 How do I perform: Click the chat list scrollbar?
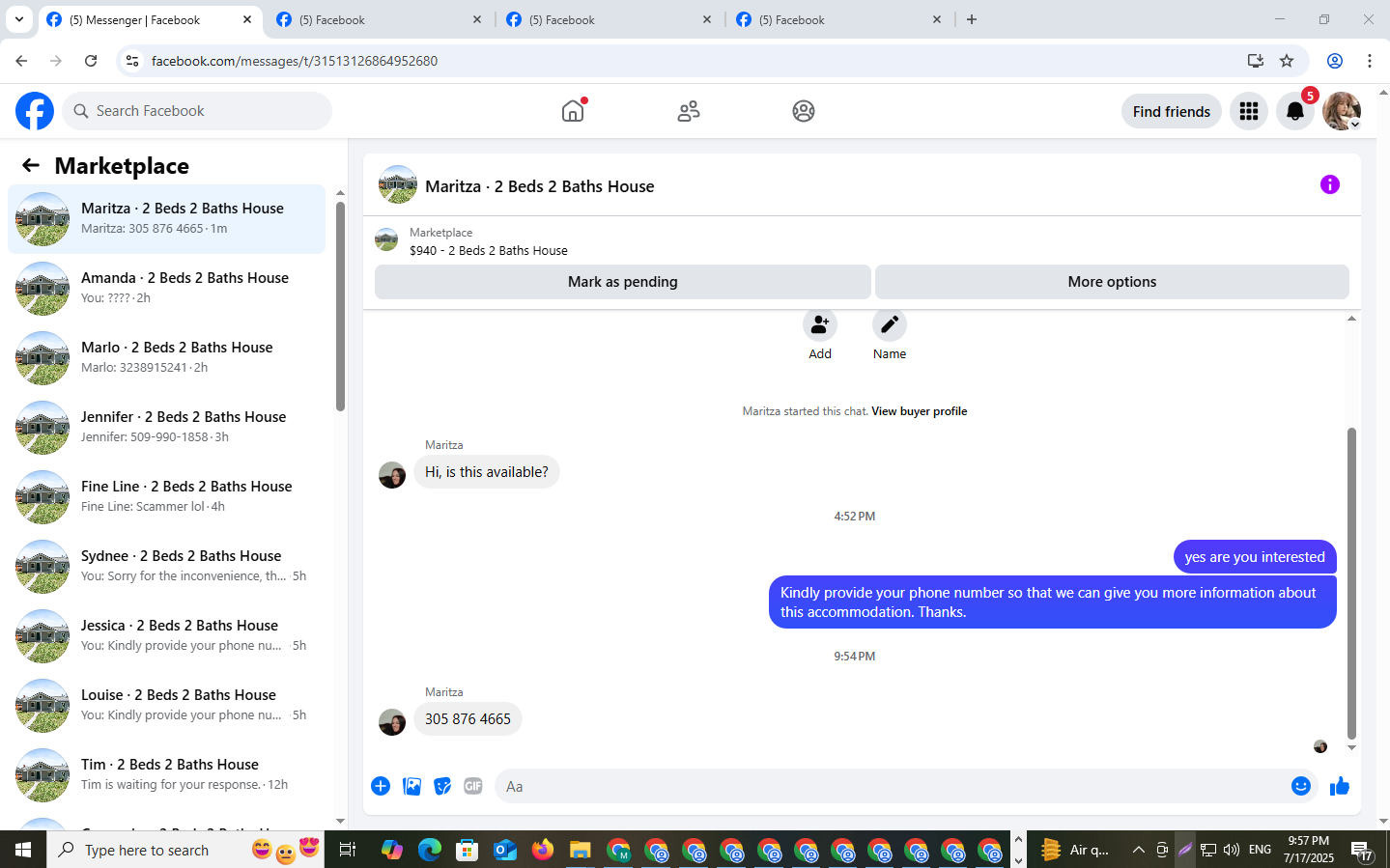pos(340,305)
